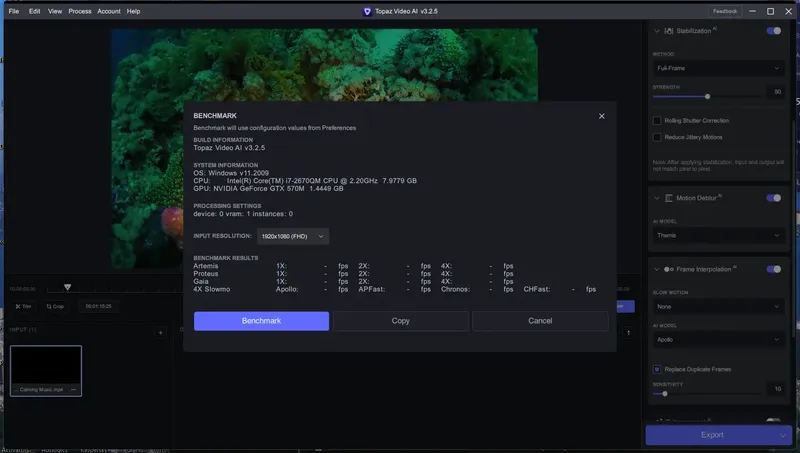Open the Process menu
Image resolution: width=800 pixels, height=453 pixels.
(x=80, y=11)
